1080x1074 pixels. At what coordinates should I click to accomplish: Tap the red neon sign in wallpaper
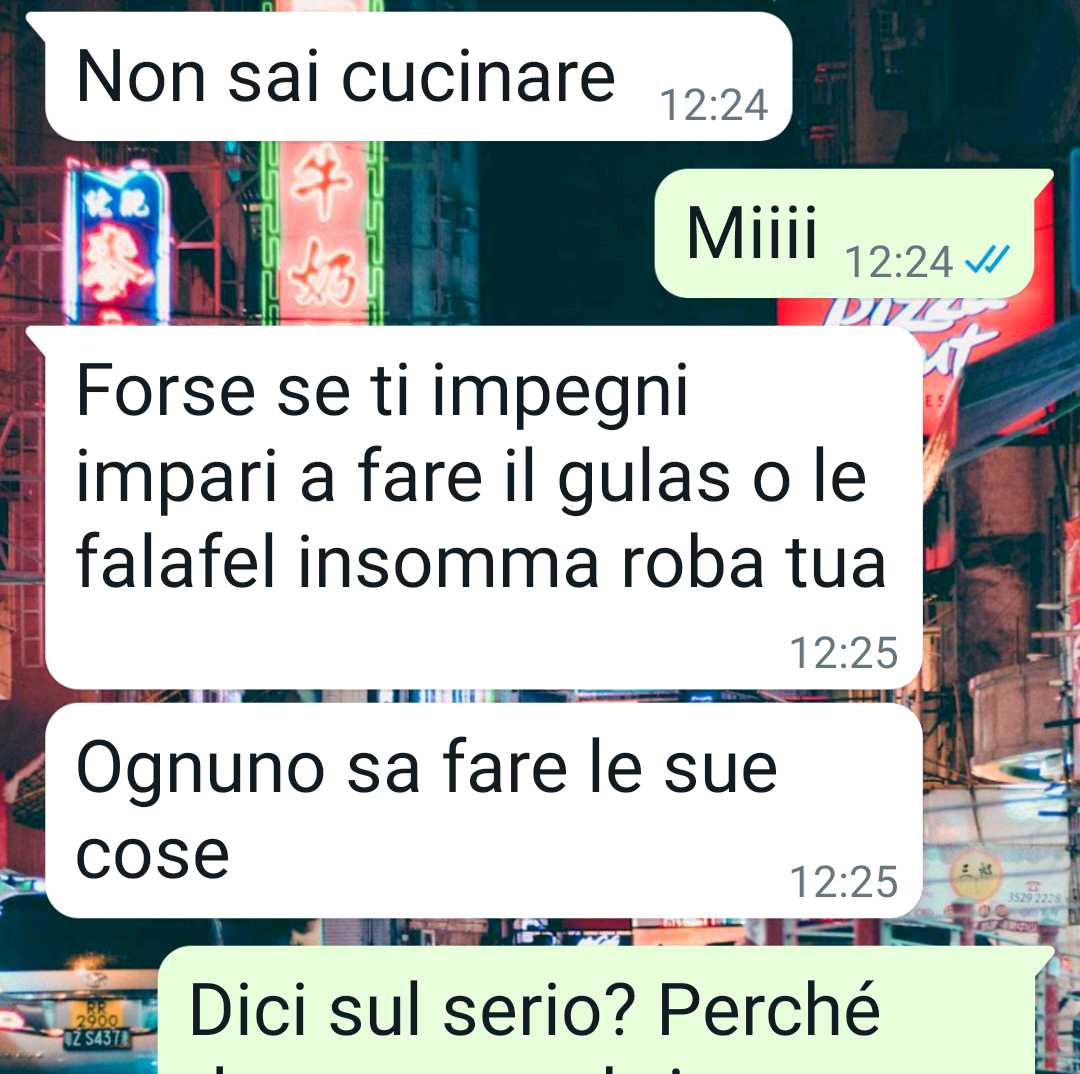[322, 233]
